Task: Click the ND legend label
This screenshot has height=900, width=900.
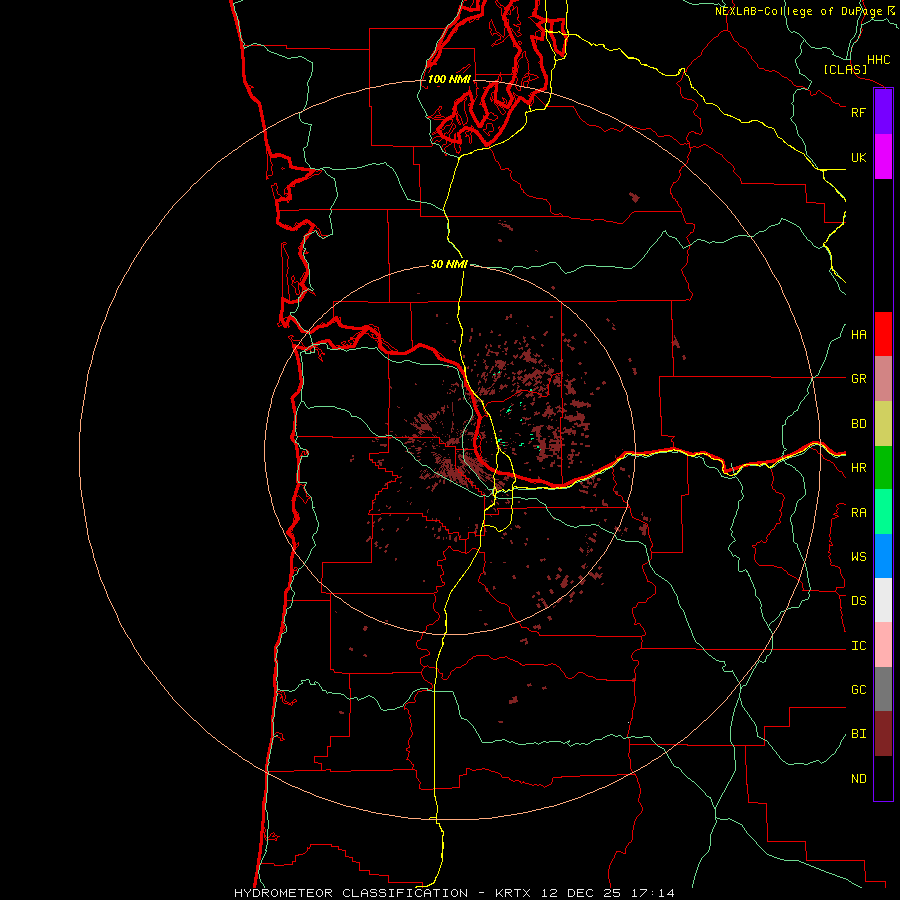Action: [858, 779]
